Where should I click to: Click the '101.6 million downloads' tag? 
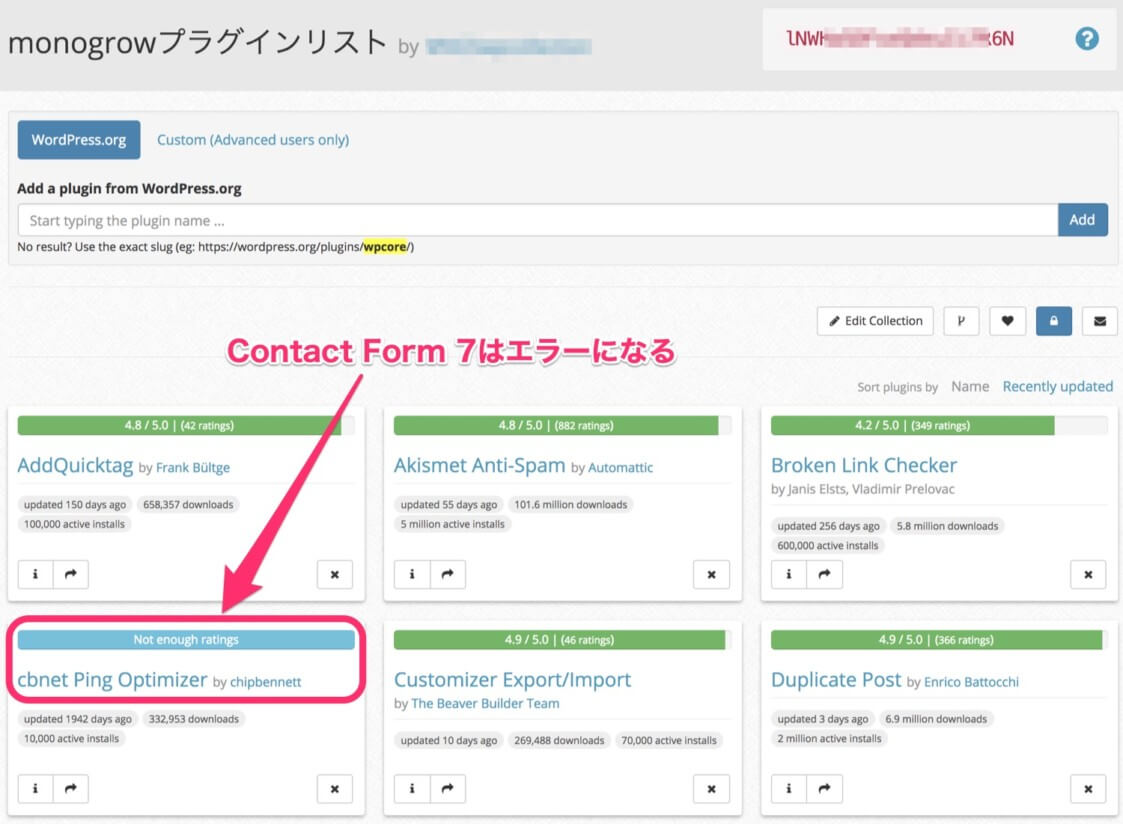pyautogui.click(x=571, y=505)
